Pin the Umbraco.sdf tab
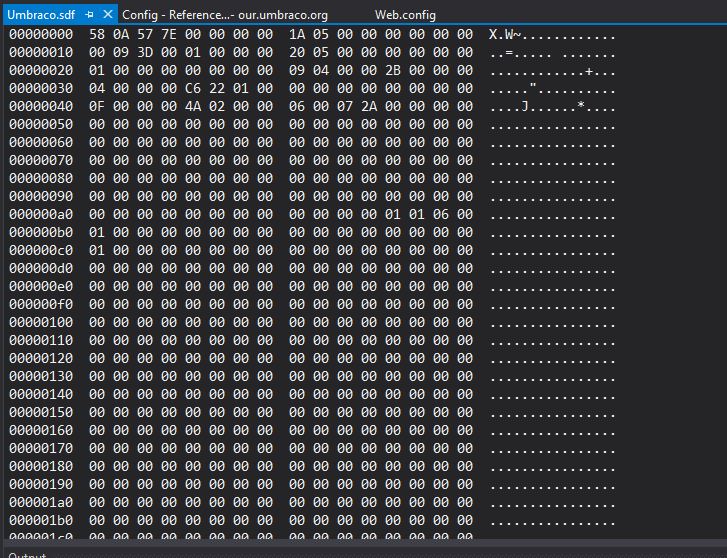The width and height of the screenshot is (727, 558). point(90,15)
